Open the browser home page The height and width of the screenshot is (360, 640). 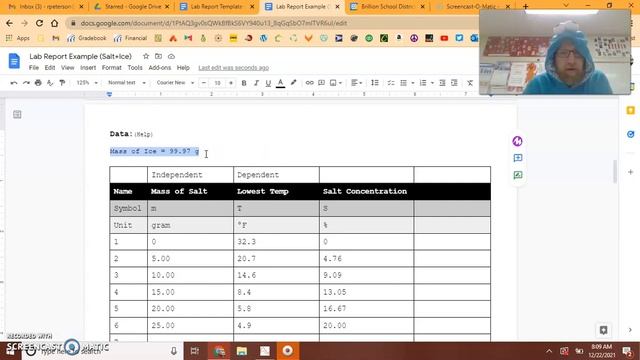[54, 23]
